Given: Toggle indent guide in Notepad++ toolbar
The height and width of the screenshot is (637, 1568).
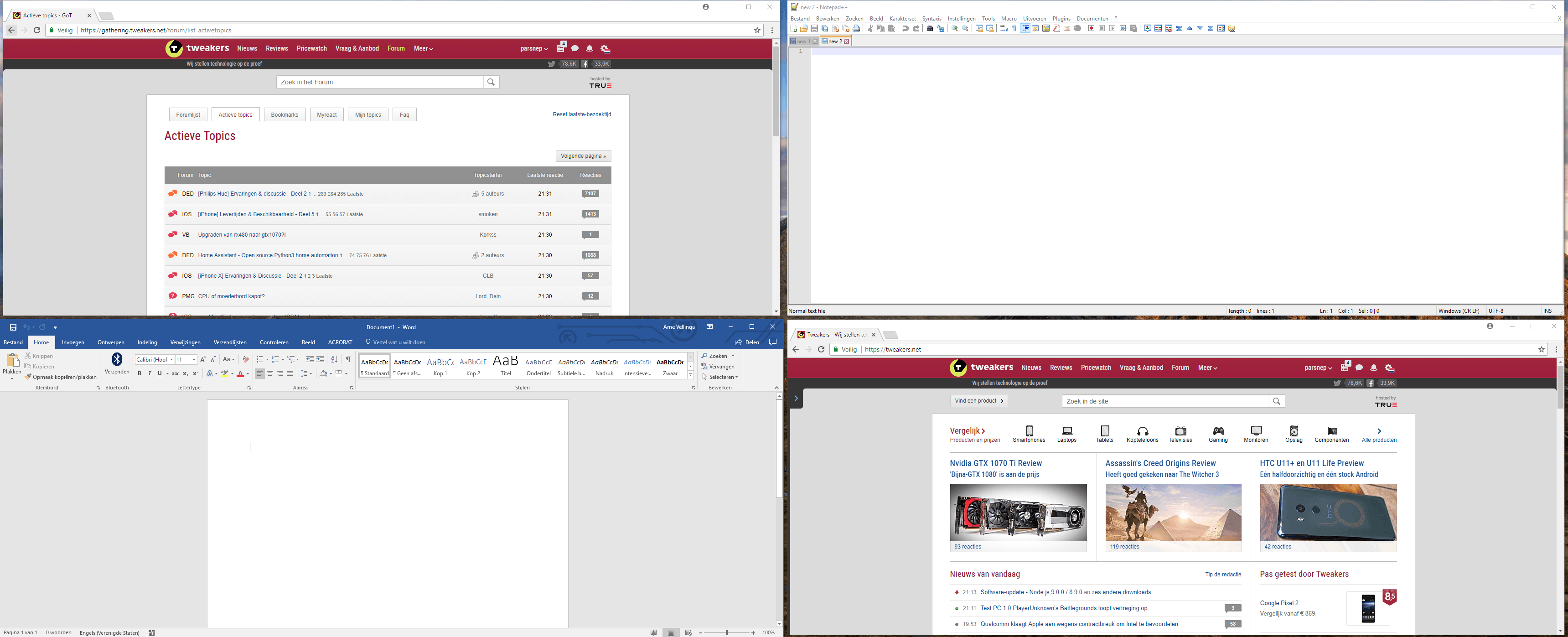Looking at the screenshot, I should (x=1026, y=29).
